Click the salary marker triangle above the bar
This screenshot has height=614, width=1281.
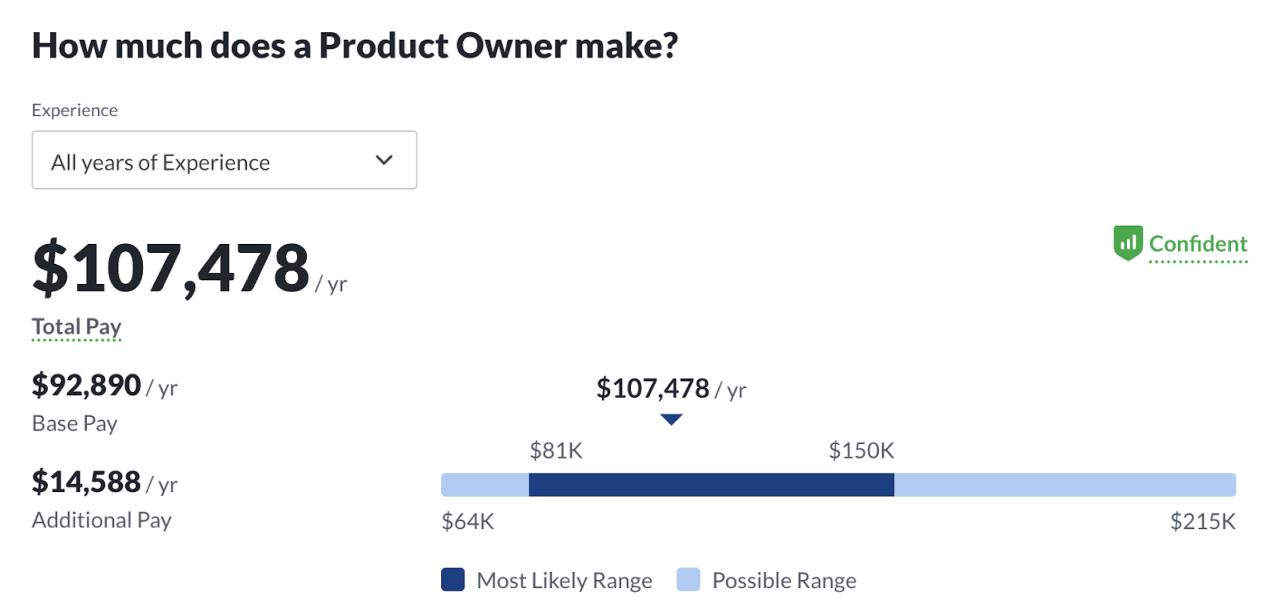point(672,420)
